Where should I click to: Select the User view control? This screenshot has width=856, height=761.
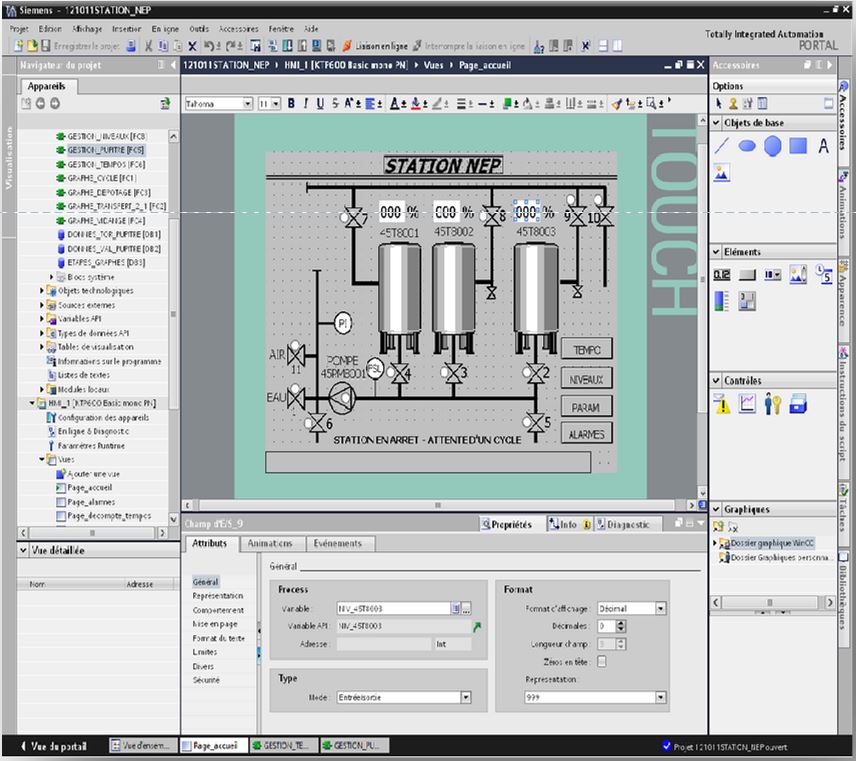[772, 404]
